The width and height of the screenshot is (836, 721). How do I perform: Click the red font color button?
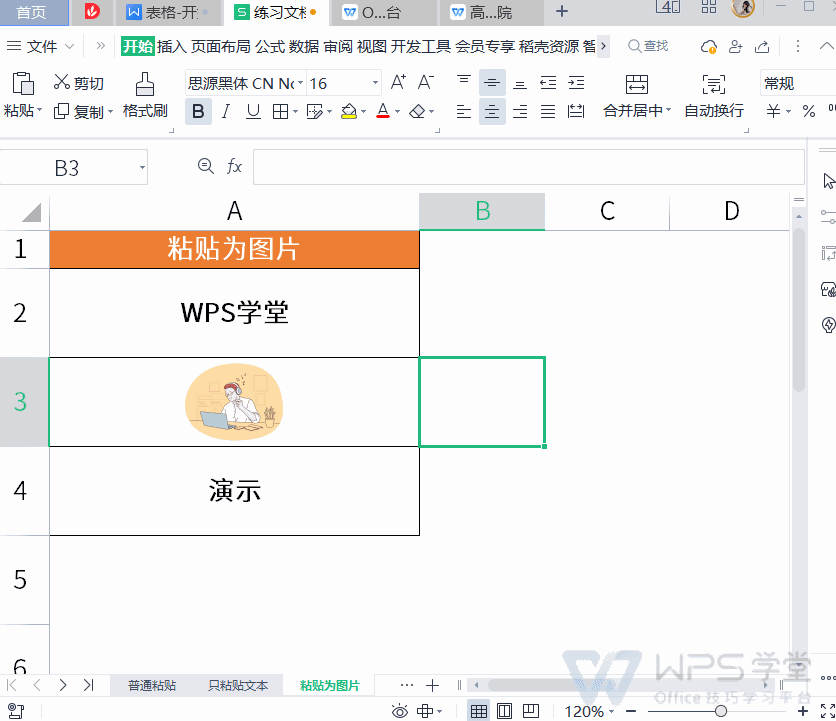click(x=383, y=111)
